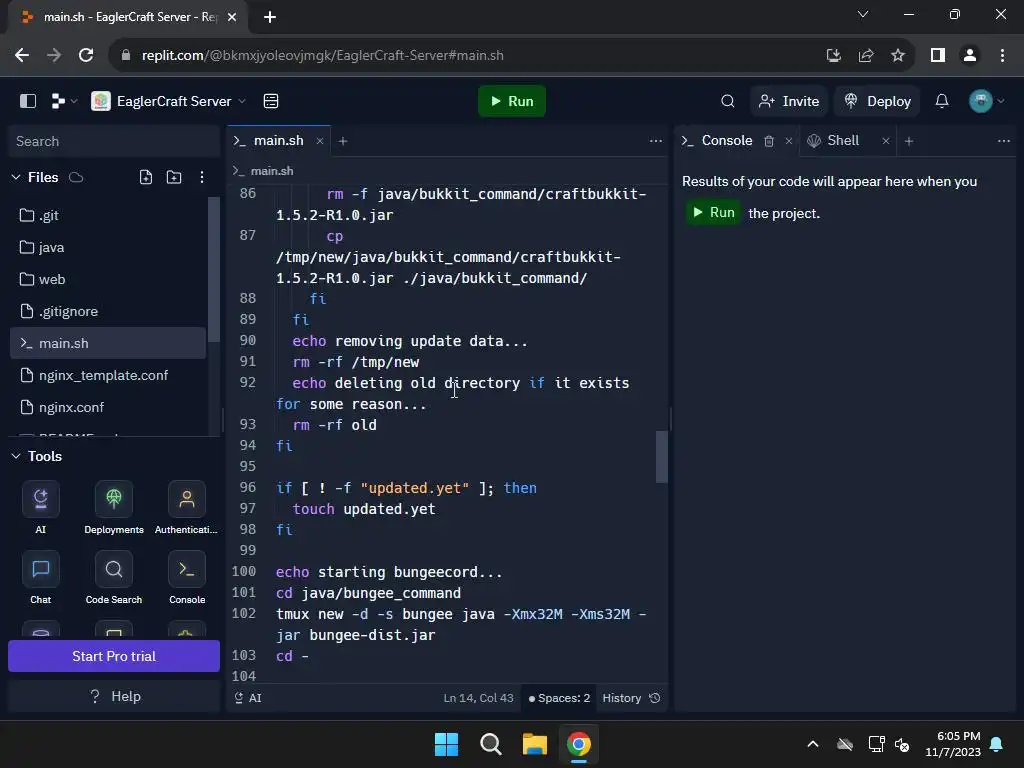
Task: Click the AI button in the editor status bar
Action: [x=248, y=698]
